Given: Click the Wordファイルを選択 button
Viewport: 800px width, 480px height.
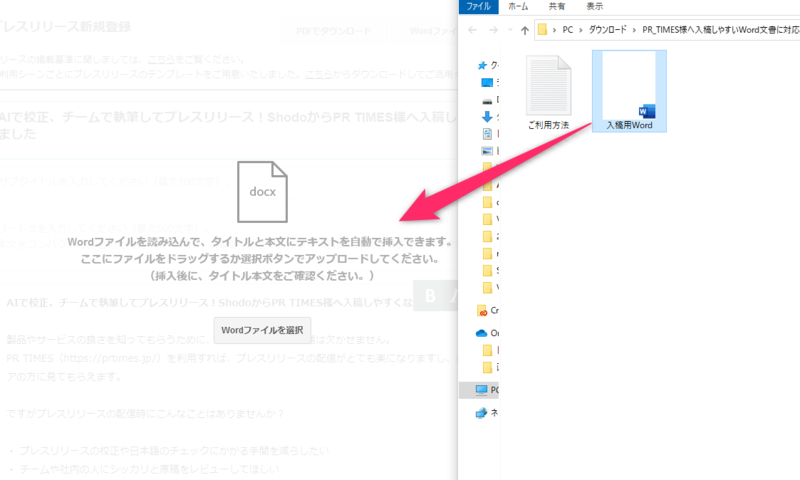Looking at the screenshot, I should point(262,330).
